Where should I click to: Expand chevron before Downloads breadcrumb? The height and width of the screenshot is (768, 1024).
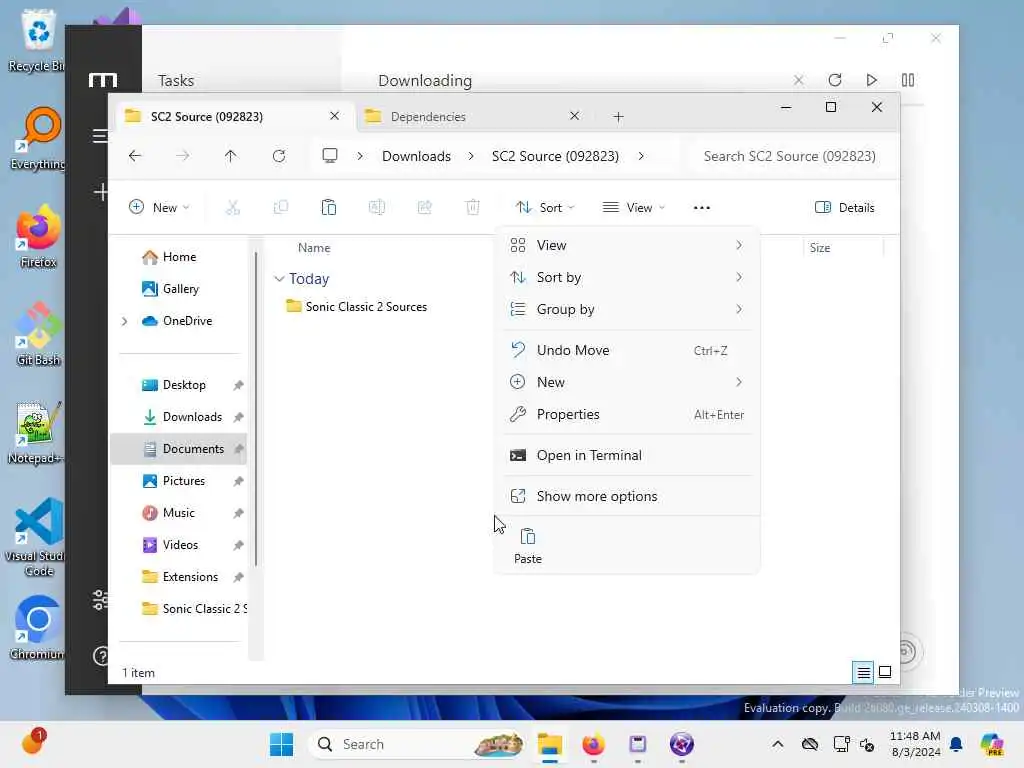tap(360, 156)
